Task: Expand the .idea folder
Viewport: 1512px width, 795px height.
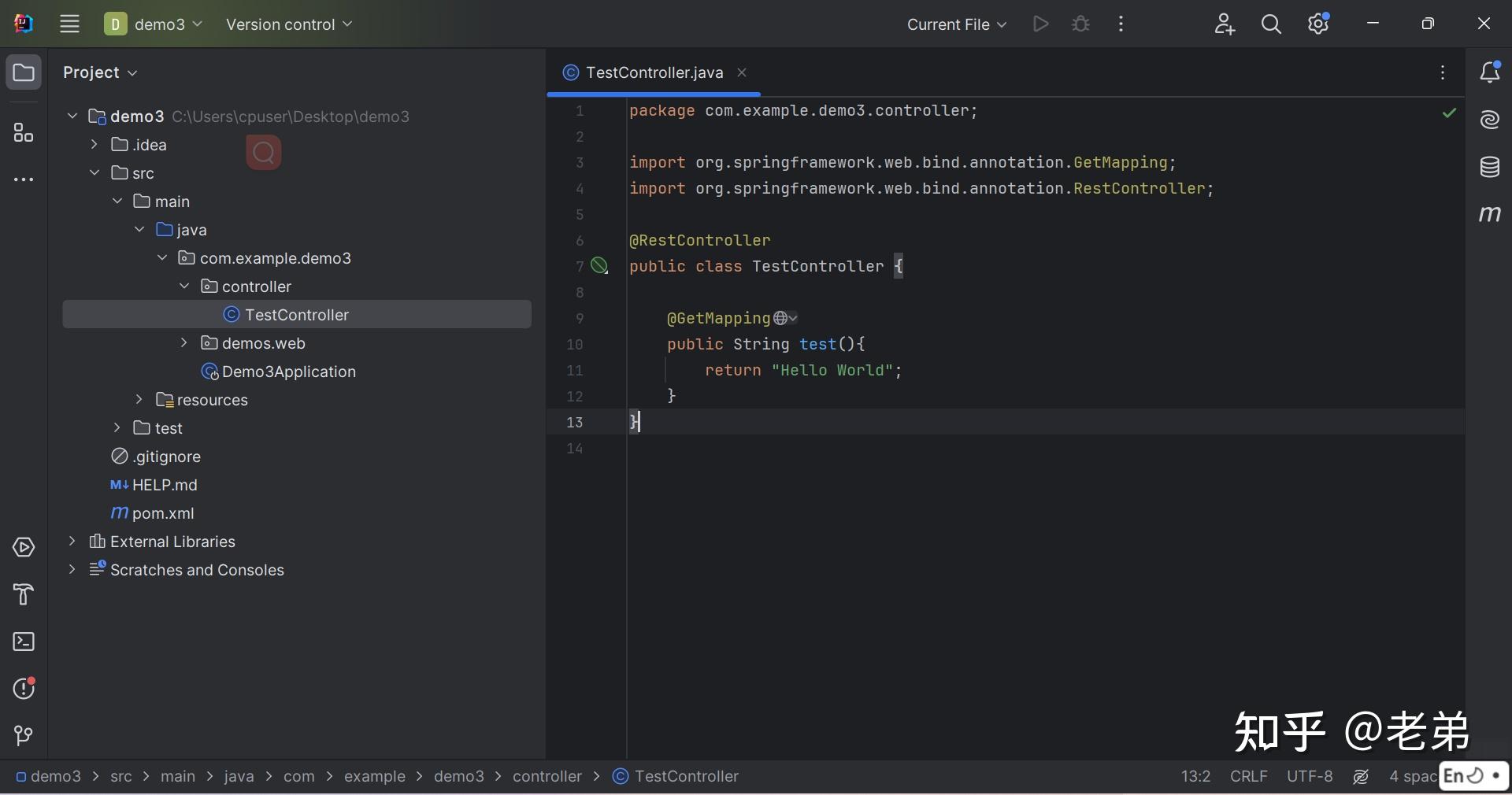Action: click(94, 145)
